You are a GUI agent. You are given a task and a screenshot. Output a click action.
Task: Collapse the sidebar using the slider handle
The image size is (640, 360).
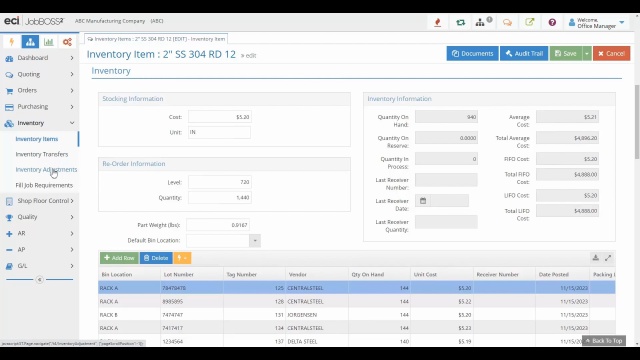coord(40,280)
